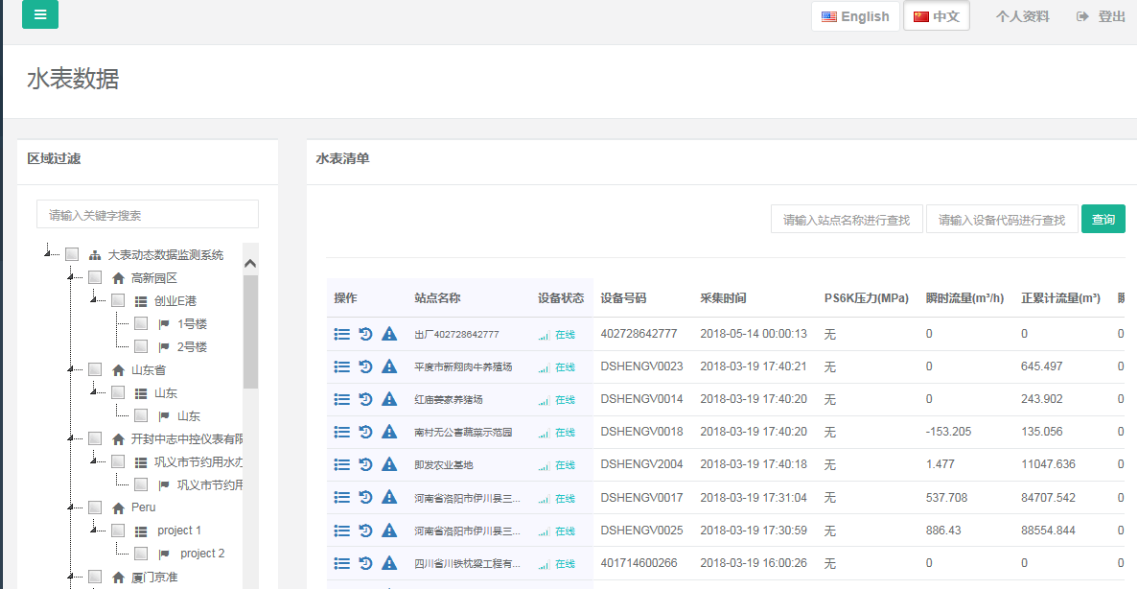The width and height of the screenshot is (1137, 589).
Task: Switch language to English
Action: tap(855, 16)
